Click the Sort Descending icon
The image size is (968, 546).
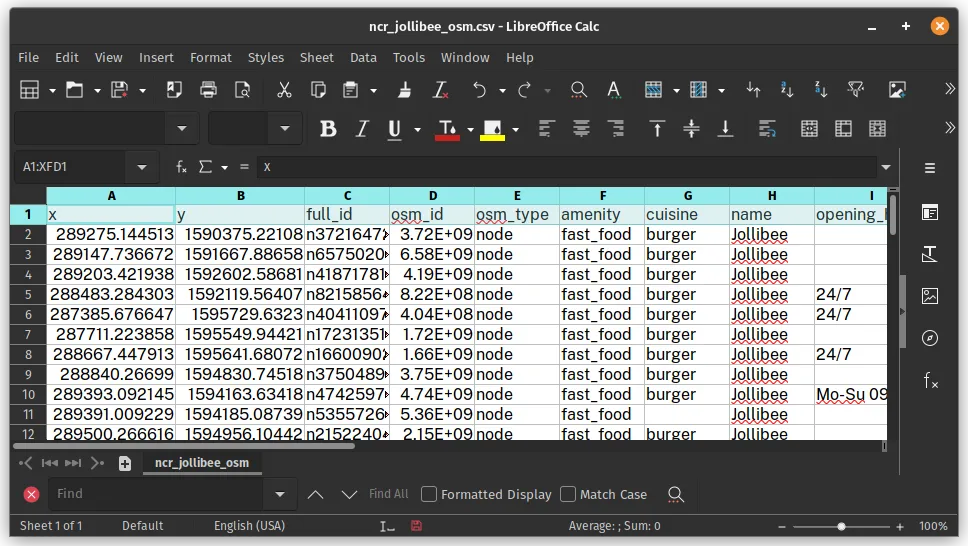point(821,90)
